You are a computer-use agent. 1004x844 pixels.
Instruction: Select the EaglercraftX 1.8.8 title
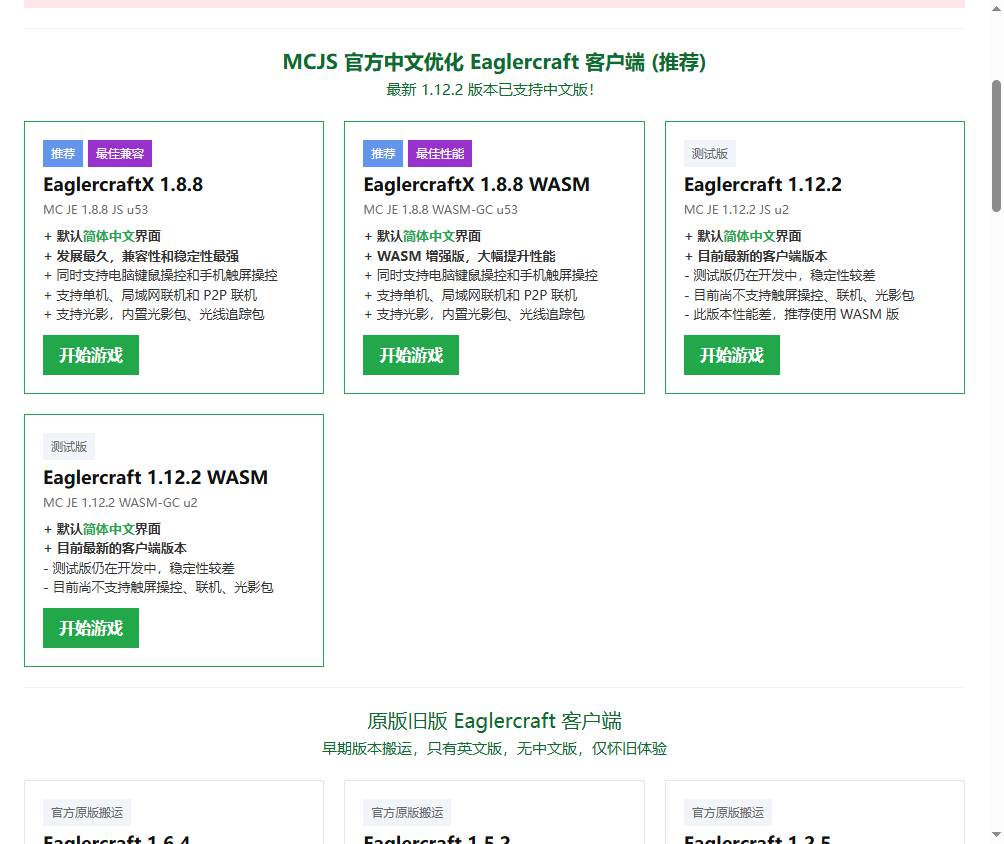pos(123,184)
